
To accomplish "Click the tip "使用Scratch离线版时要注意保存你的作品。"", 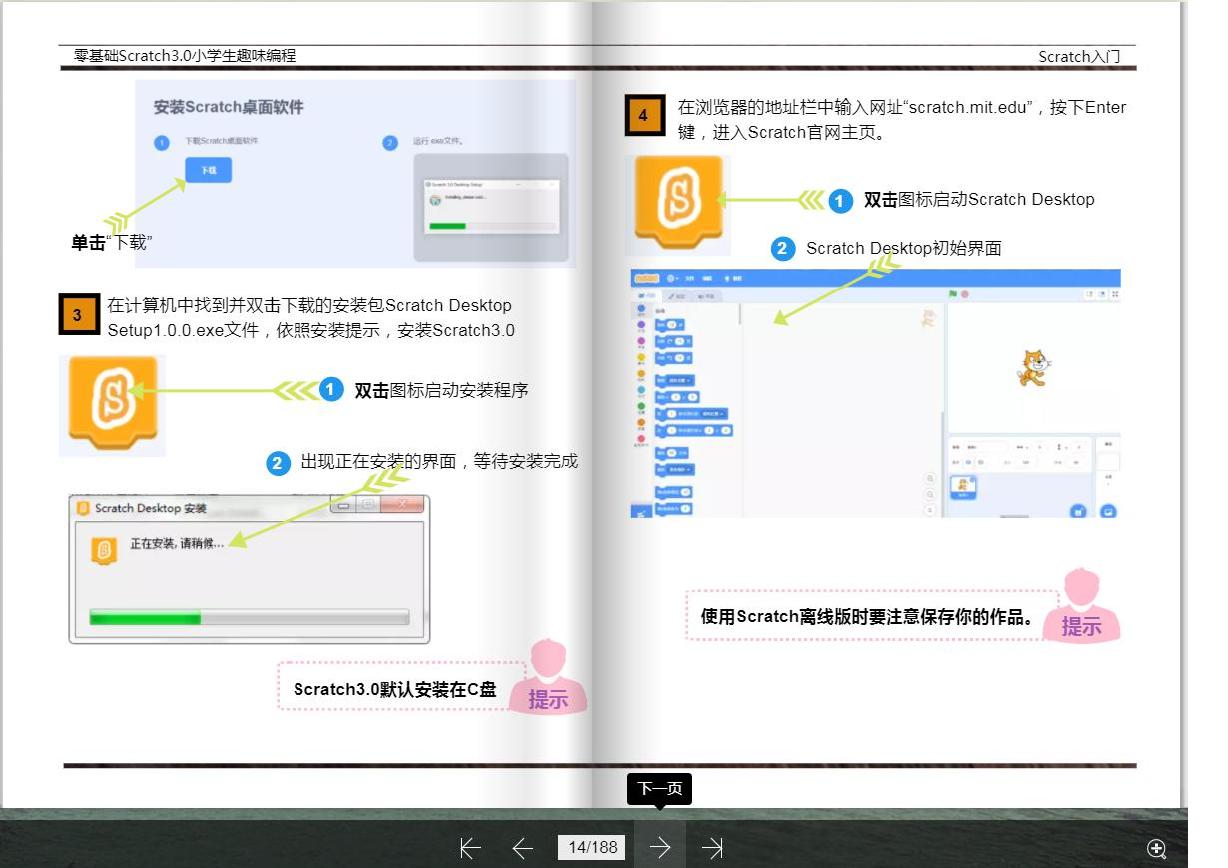I will (868, 616).
